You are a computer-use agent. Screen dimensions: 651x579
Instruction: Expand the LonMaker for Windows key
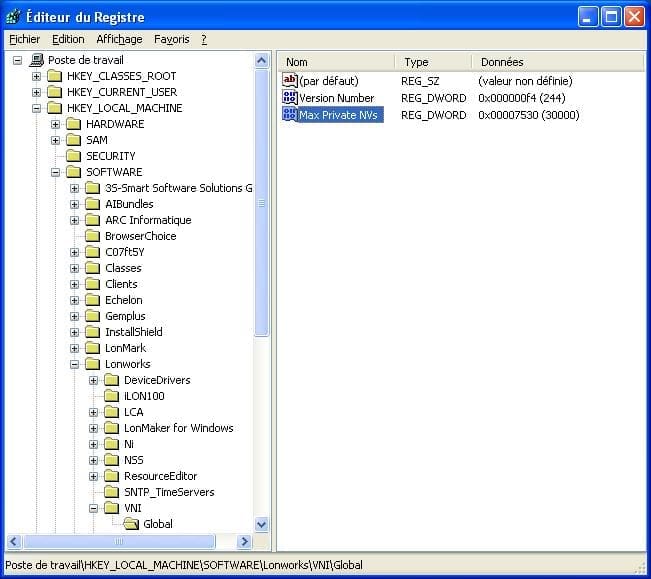coord(94,428)
